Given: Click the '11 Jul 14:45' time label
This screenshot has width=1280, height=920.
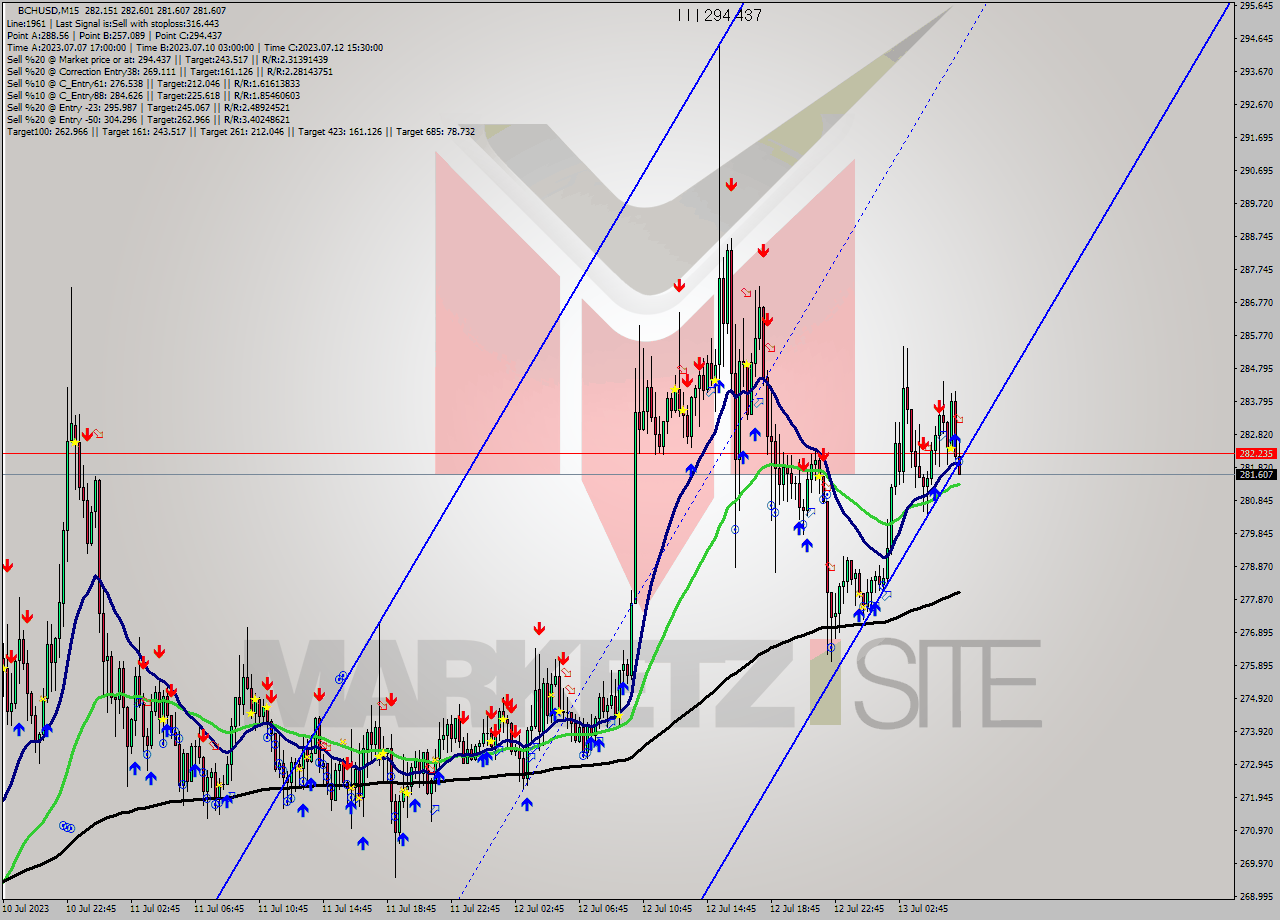Looking at the screenshot, I should click(x=346, y=910).
